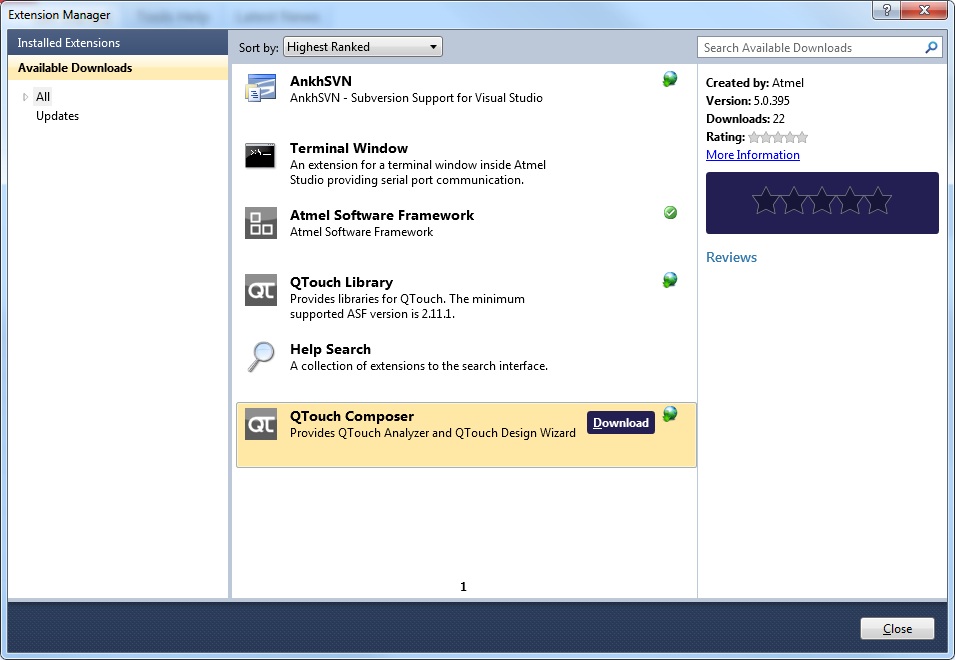The image size is (955, 660).
Task: Download the QTouch Composer extension
Action: coord(620,423)
